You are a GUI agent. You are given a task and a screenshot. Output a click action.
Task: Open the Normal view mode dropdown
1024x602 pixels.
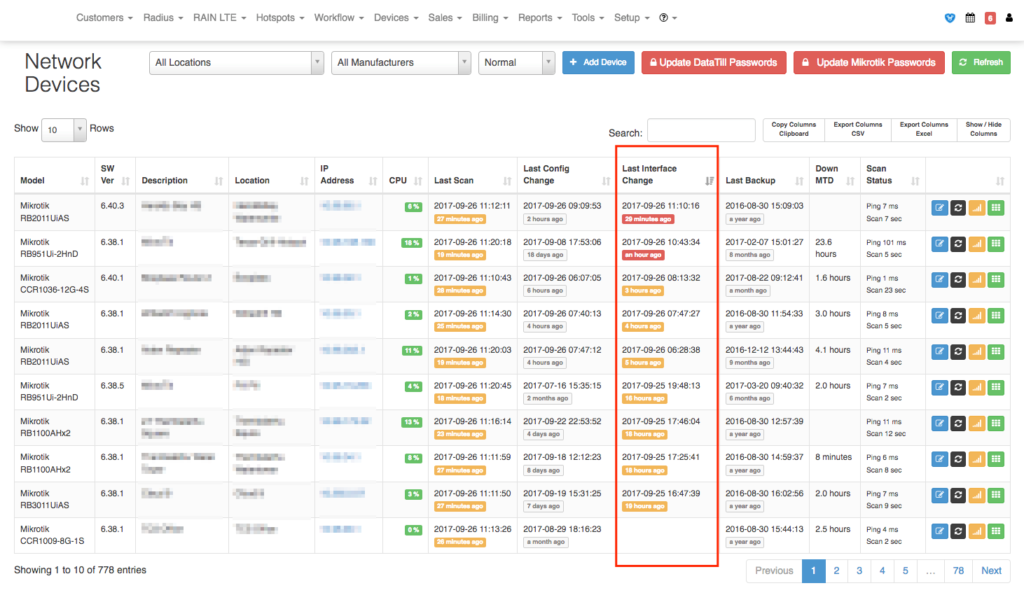click(517, 63)
